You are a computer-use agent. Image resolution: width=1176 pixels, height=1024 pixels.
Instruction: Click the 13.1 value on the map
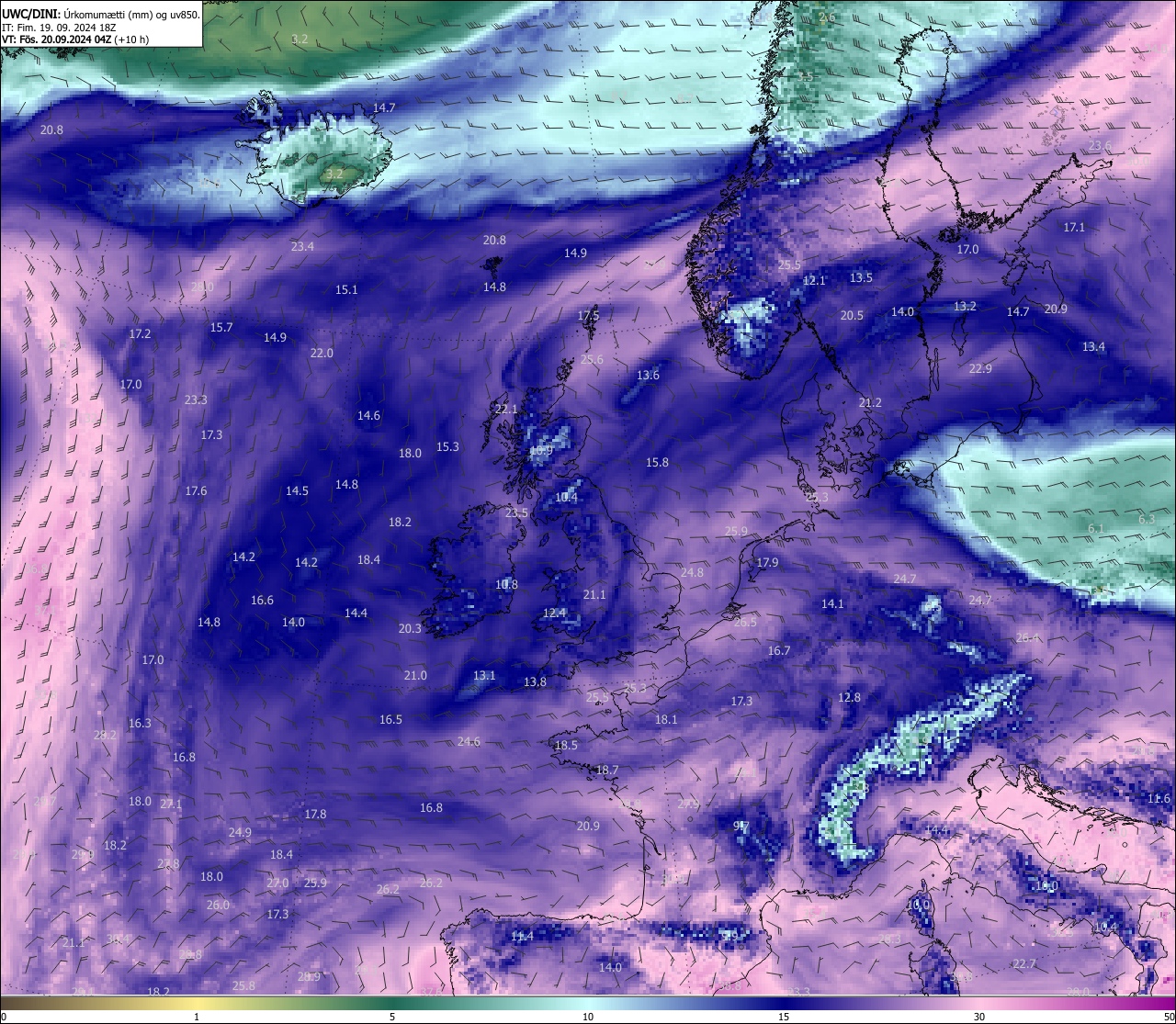coord(484,675)
